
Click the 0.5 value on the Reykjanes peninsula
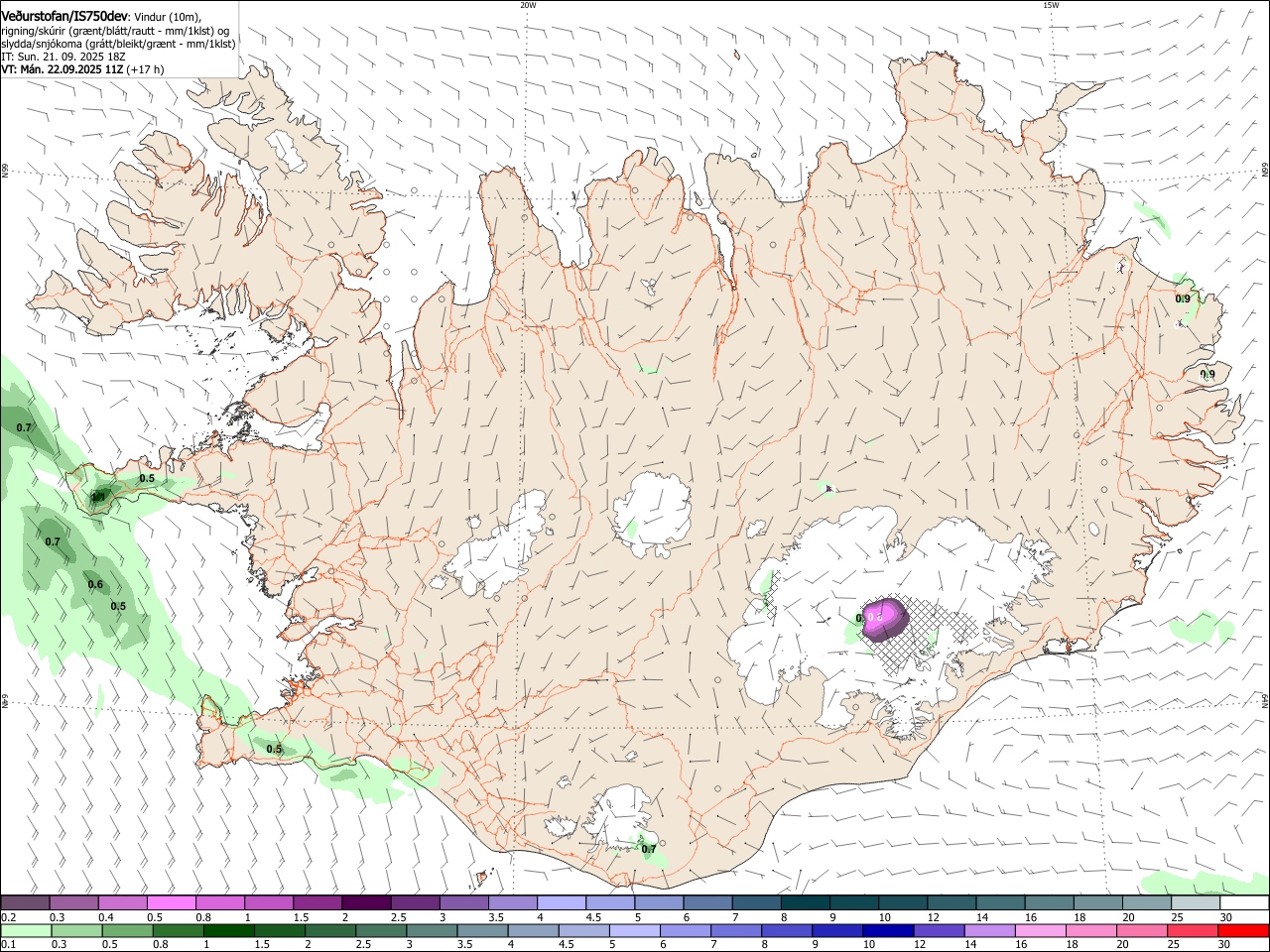click(275, 749)
